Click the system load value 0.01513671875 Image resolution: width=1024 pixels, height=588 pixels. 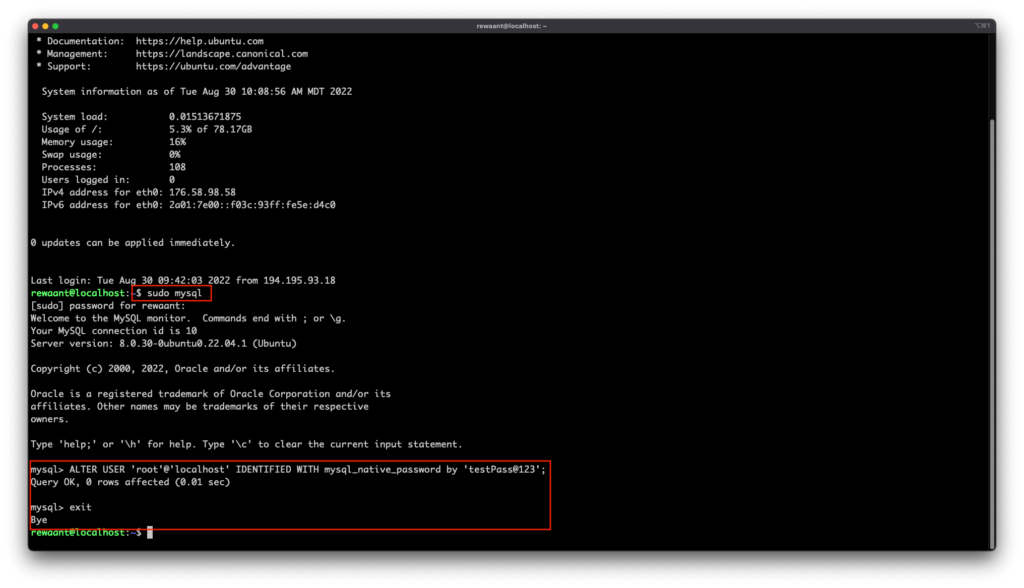tap(205, 116)
